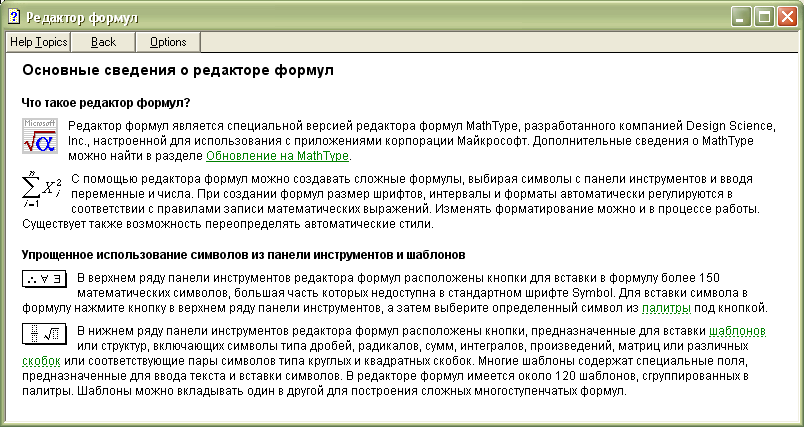Image resolution: width=804 pixels, height=427 pixels.
Task: Go Back to previous help page
Action: (103, 42)
